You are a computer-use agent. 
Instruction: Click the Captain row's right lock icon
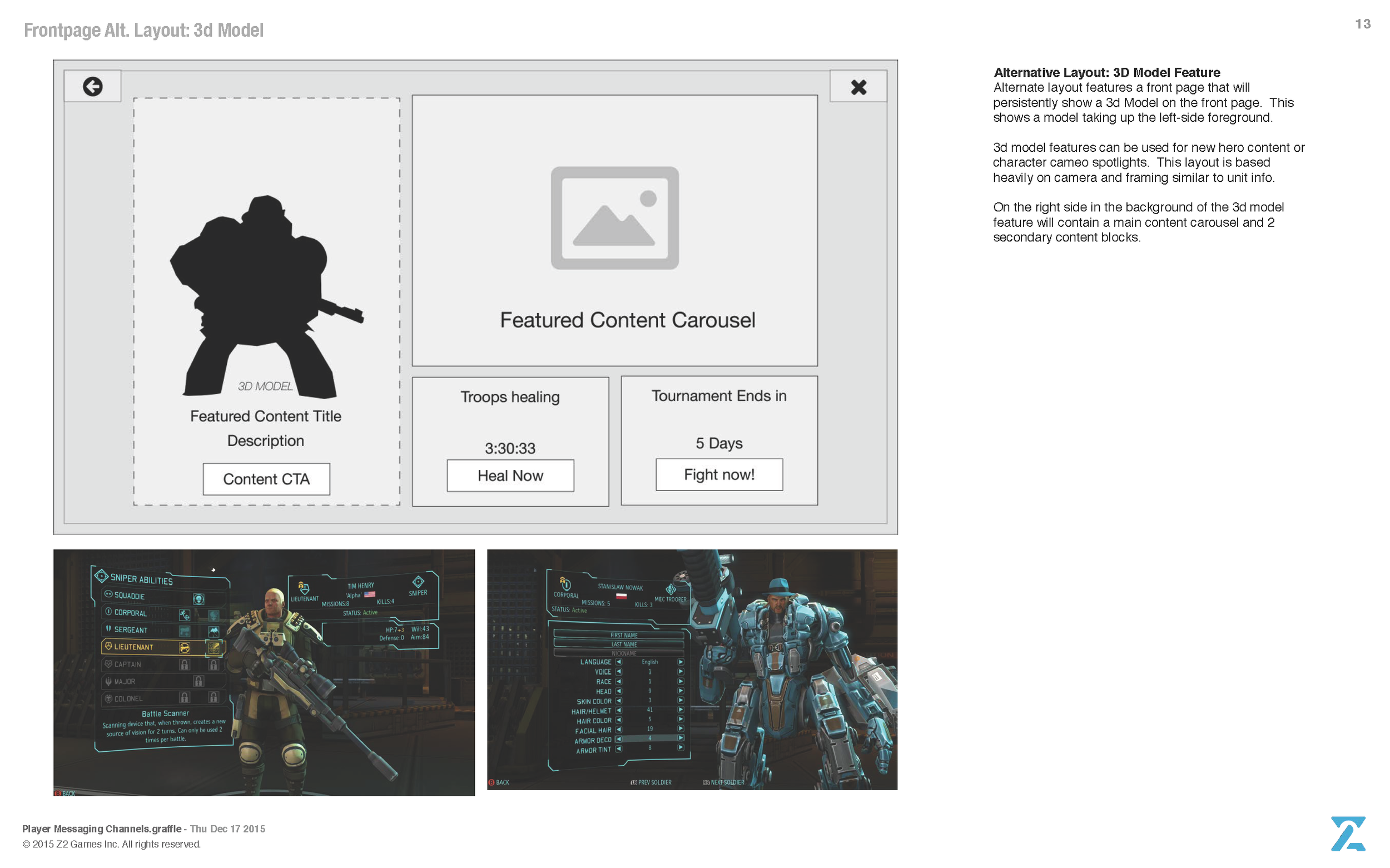(x=214, y=665)
